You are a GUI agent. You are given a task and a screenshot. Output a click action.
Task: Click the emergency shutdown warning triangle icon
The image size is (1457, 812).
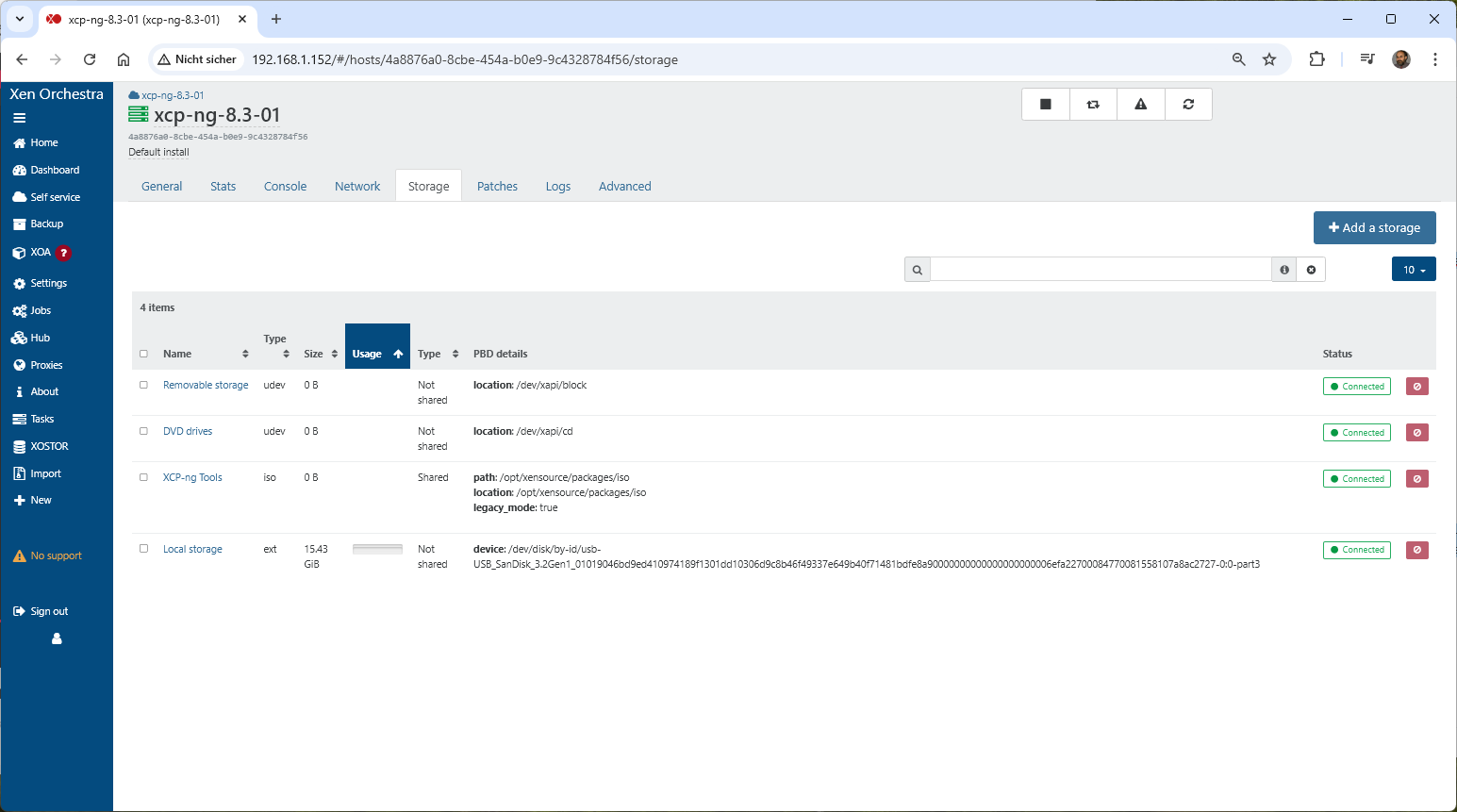[x=1140, y=105]
